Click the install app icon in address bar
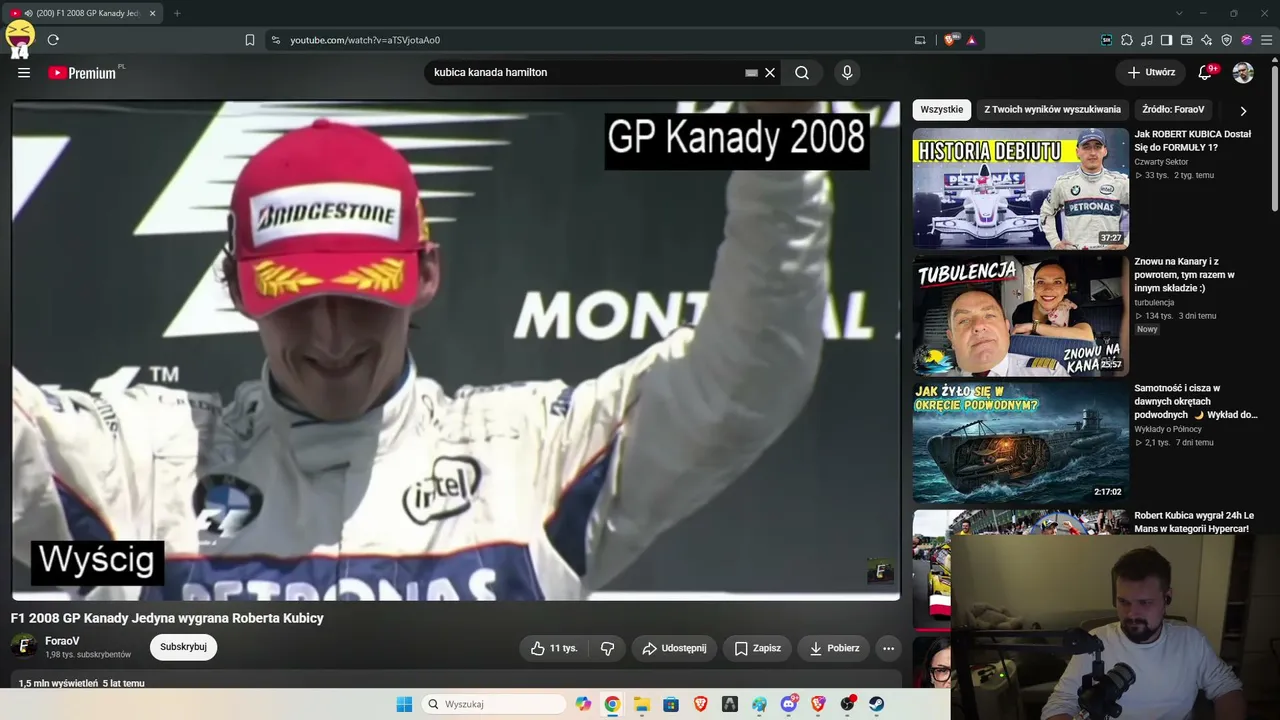The height and width of the screenshot is (720, 1280). pos(920,40)
